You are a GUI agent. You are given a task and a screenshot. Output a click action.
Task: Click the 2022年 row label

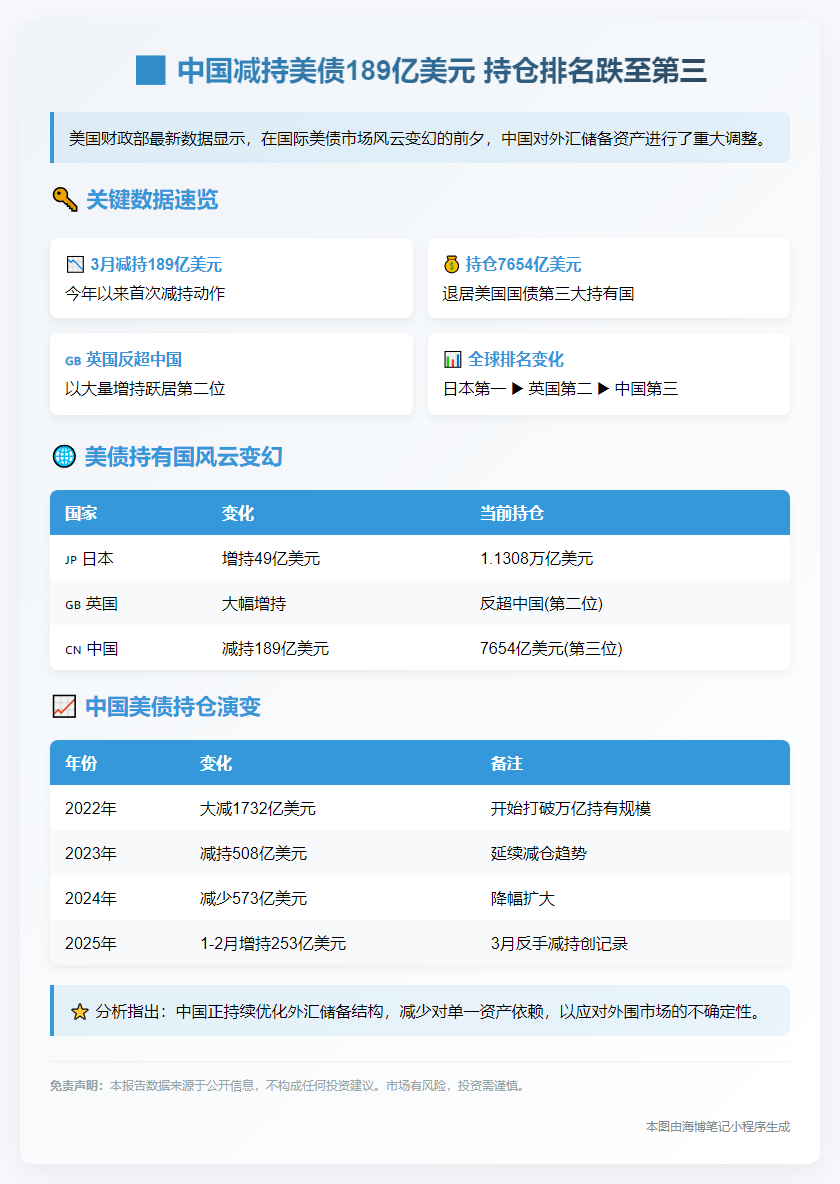(91, 809)
